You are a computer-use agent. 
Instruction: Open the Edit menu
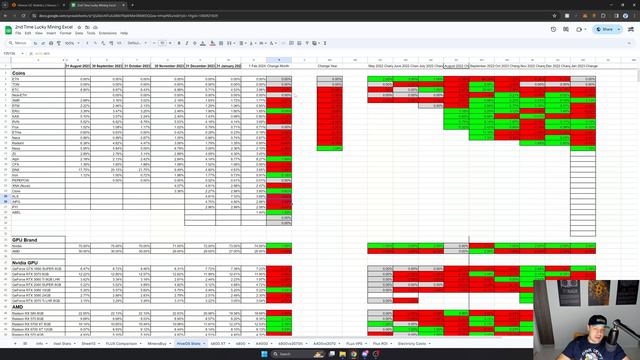tap(28, 33)
